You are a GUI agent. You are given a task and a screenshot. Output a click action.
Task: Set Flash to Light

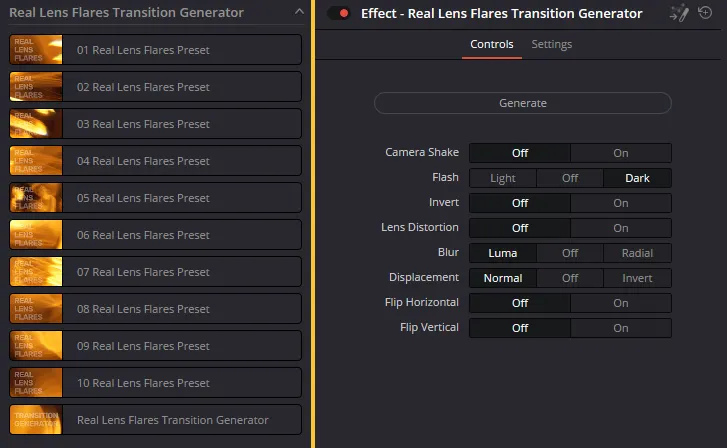click(503, 178)
